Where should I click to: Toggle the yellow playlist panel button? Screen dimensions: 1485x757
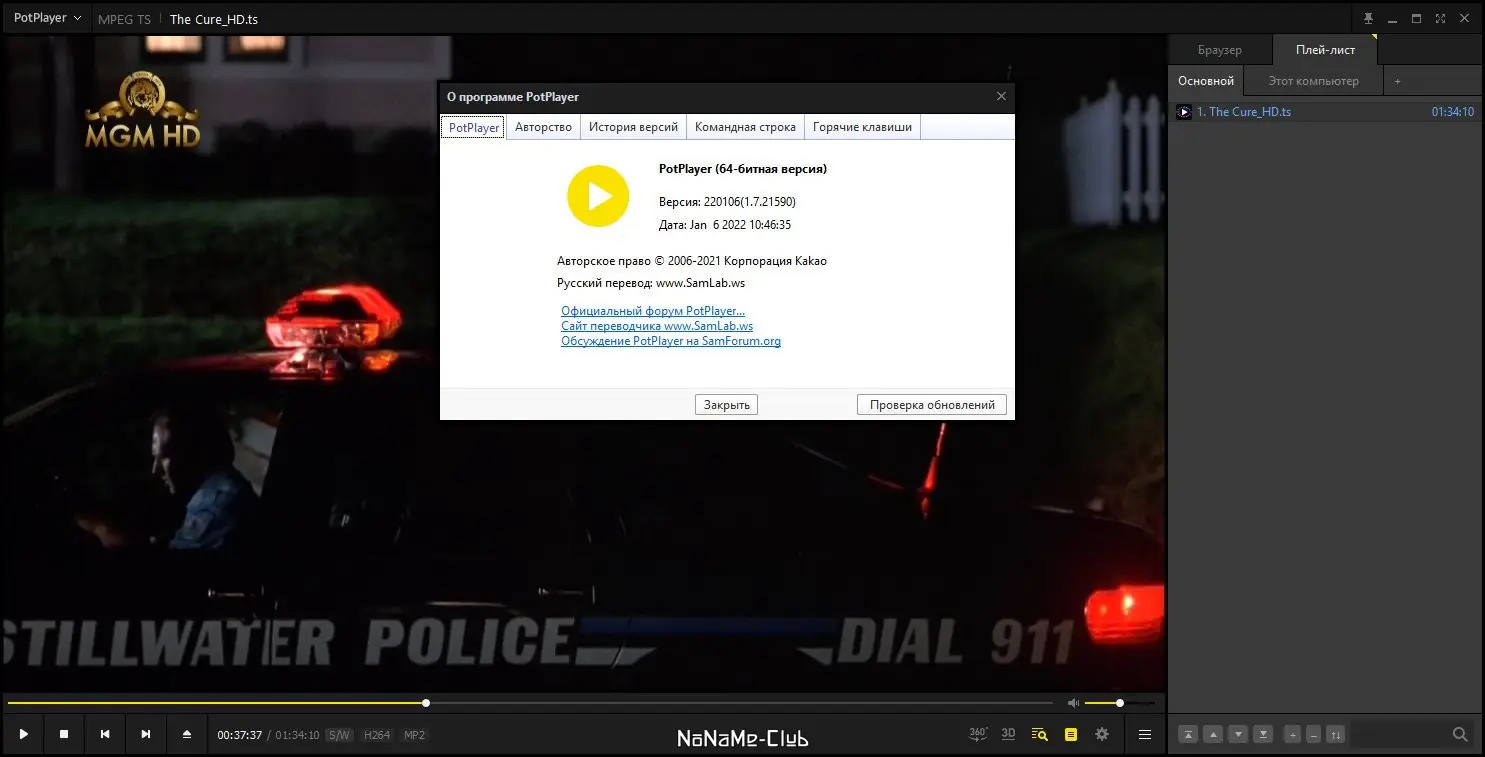(1071, 734)
